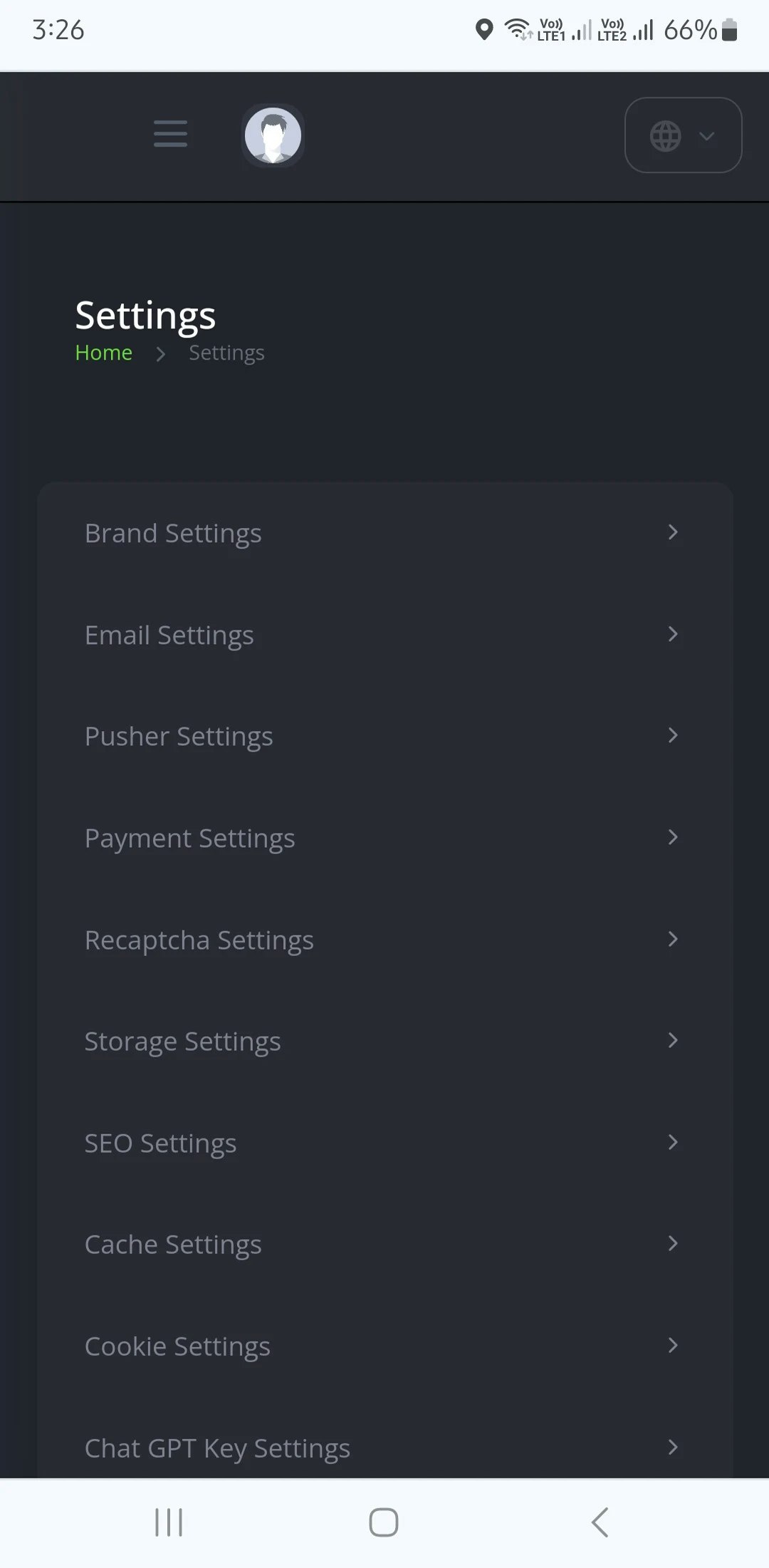Open the globe language dropdown
This screenshot has width=769, height=1568.
tap(683, 135)
